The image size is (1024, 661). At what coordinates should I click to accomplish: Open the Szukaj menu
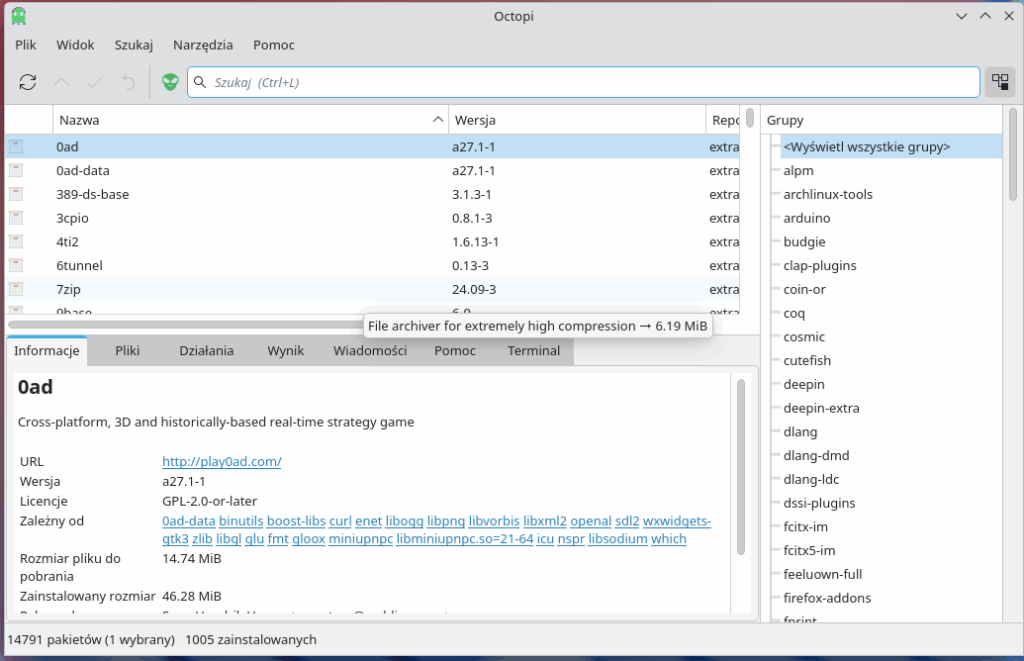click(x=134, y=45)
